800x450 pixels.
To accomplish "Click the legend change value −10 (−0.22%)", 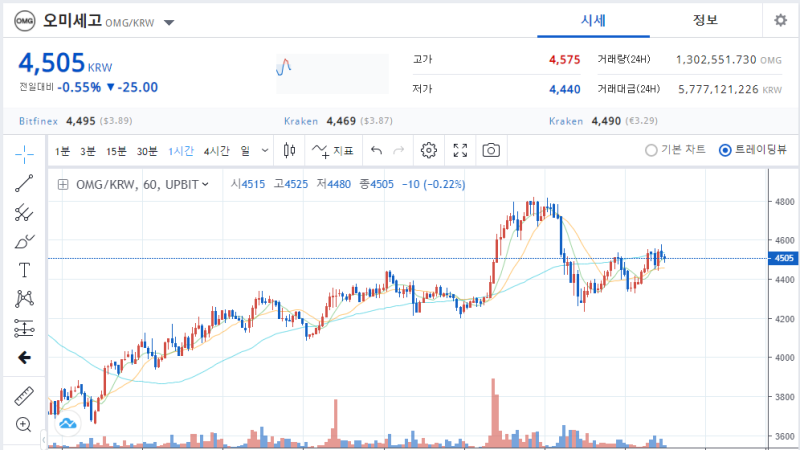I will click(433, 184).
